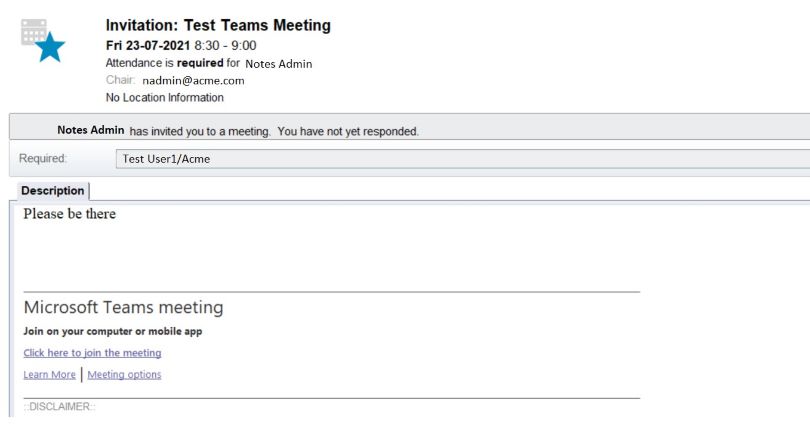Open the "Click here to join the meeting" link
The image size is (810, 424).
coord(92,353)
